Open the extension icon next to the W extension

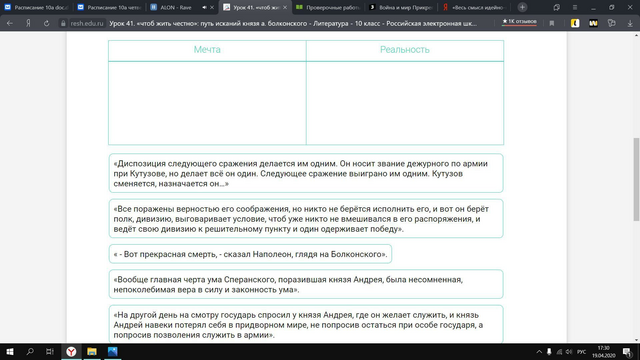tap(611, 23)
